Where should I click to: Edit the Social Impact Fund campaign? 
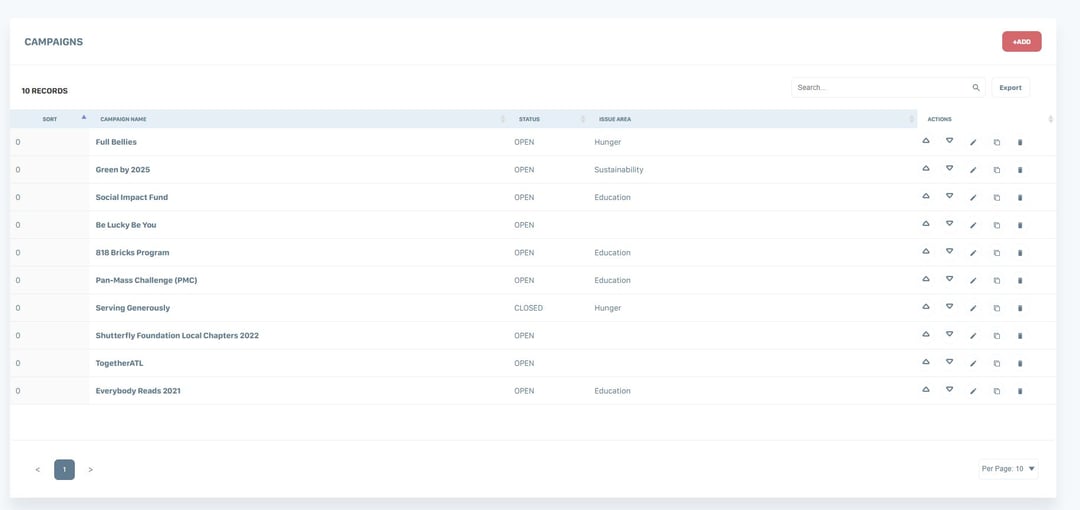pos(973,198)
